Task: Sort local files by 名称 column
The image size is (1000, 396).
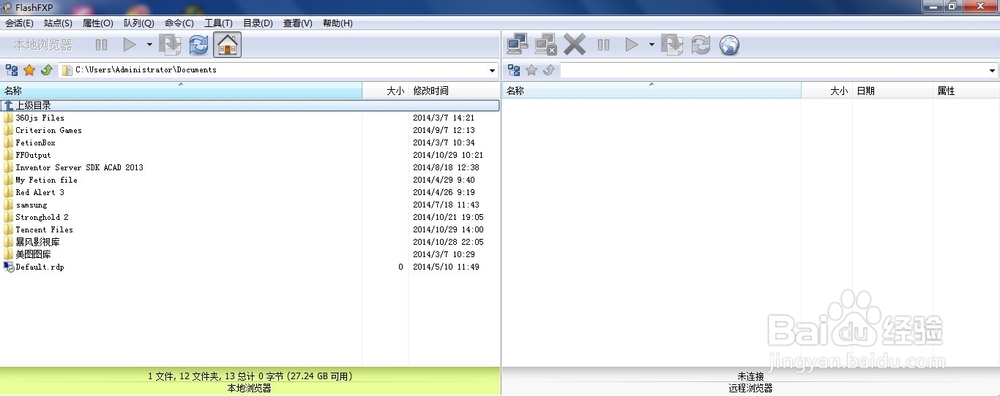Action: 181,91
